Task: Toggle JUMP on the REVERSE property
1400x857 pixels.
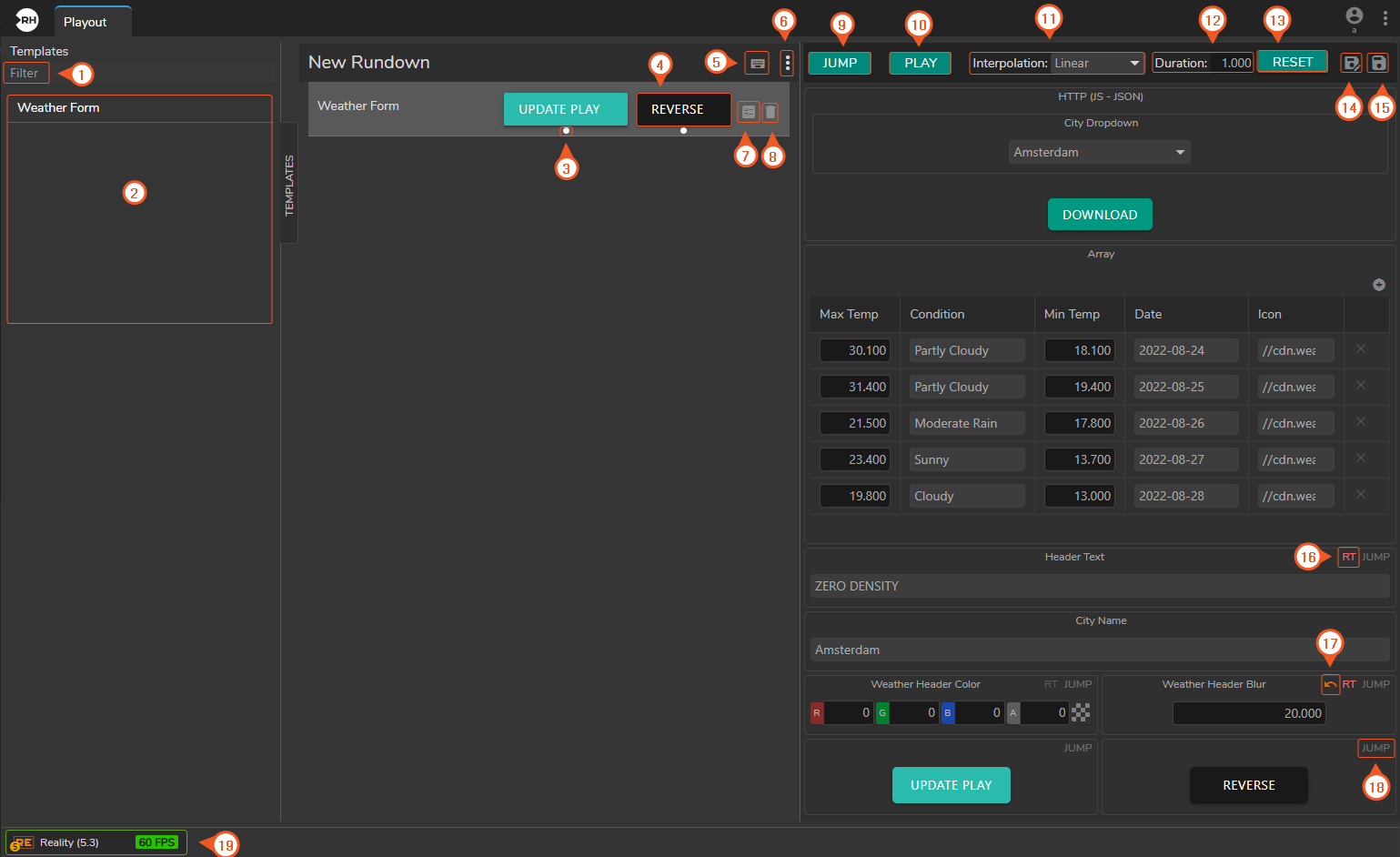Action: click(x=1375, y=748)
